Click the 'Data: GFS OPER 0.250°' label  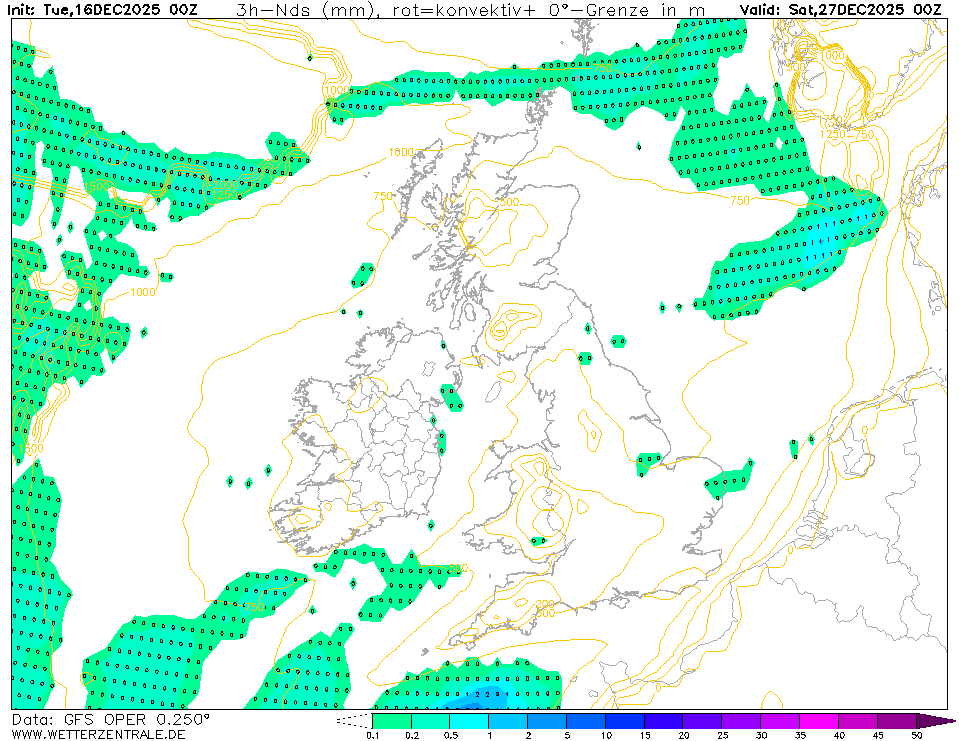pos(111,719)
